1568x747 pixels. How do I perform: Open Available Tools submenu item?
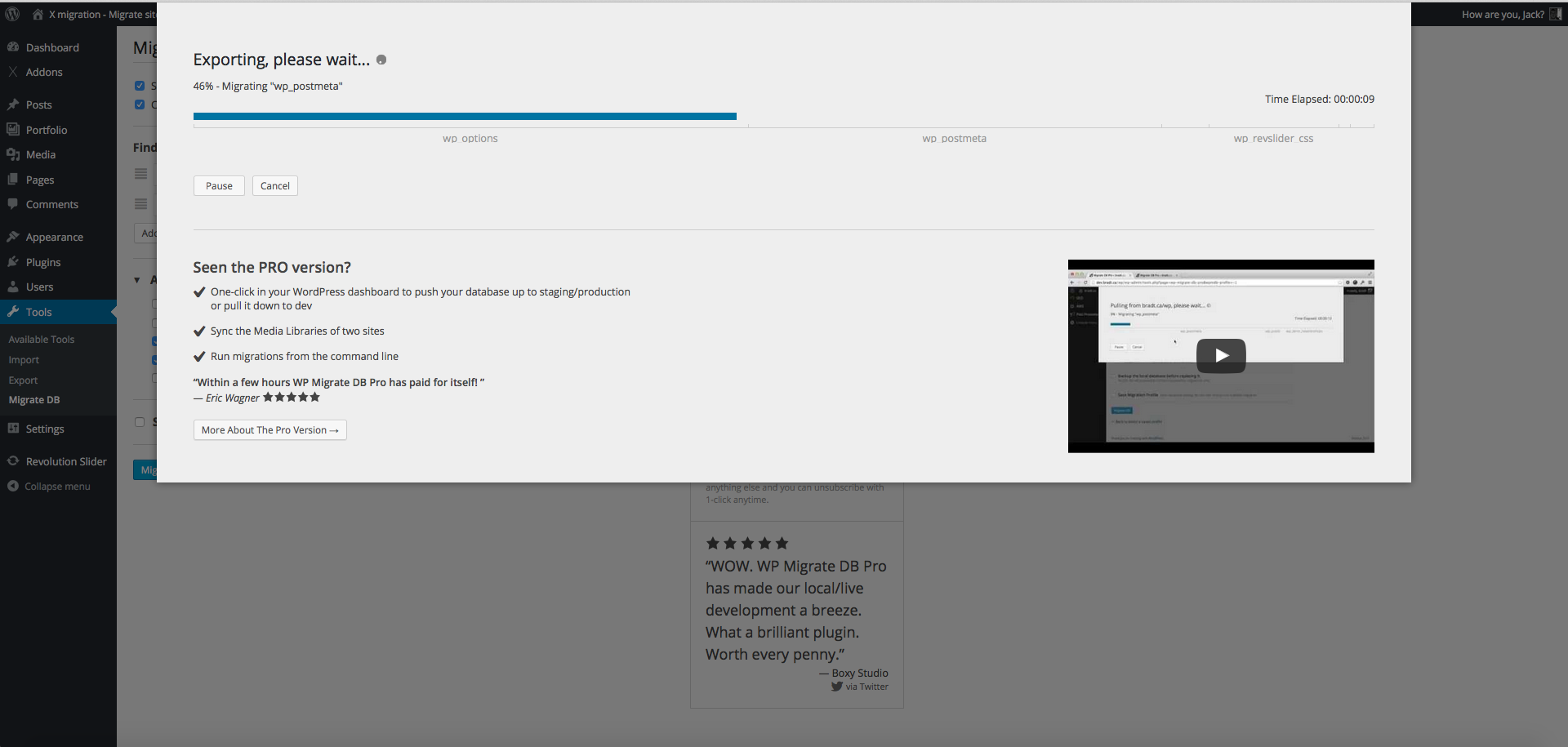42,339
